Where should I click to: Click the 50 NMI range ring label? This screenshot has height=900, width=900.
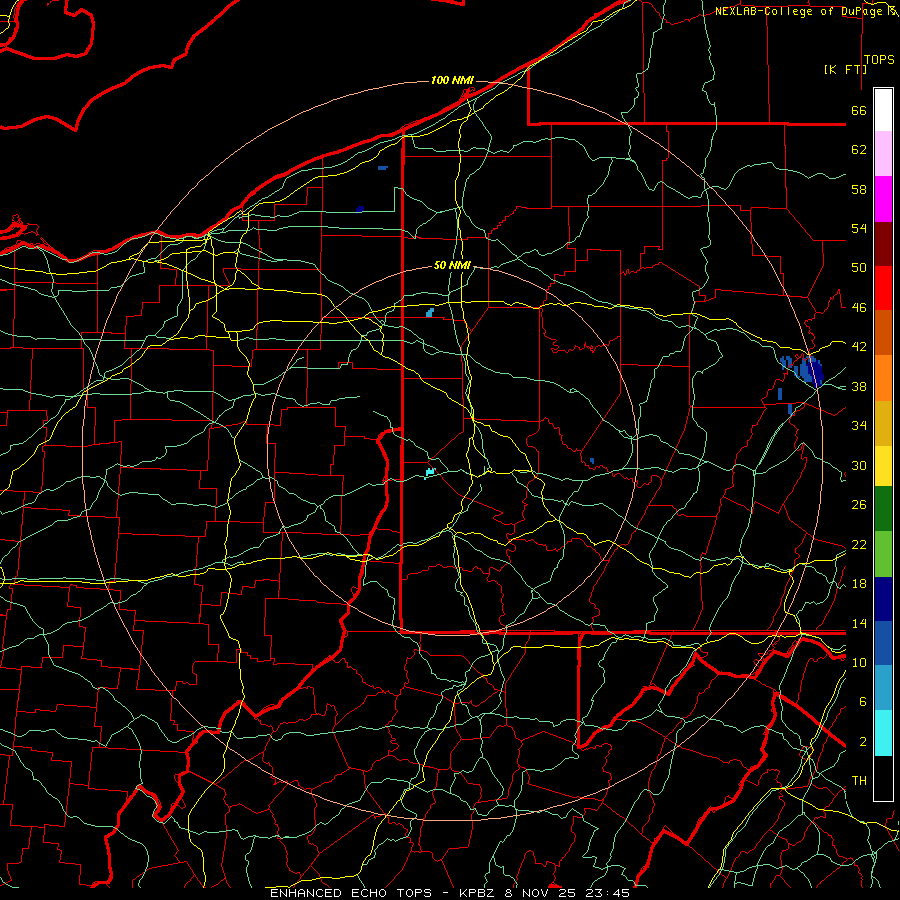(x=452, y=265)
